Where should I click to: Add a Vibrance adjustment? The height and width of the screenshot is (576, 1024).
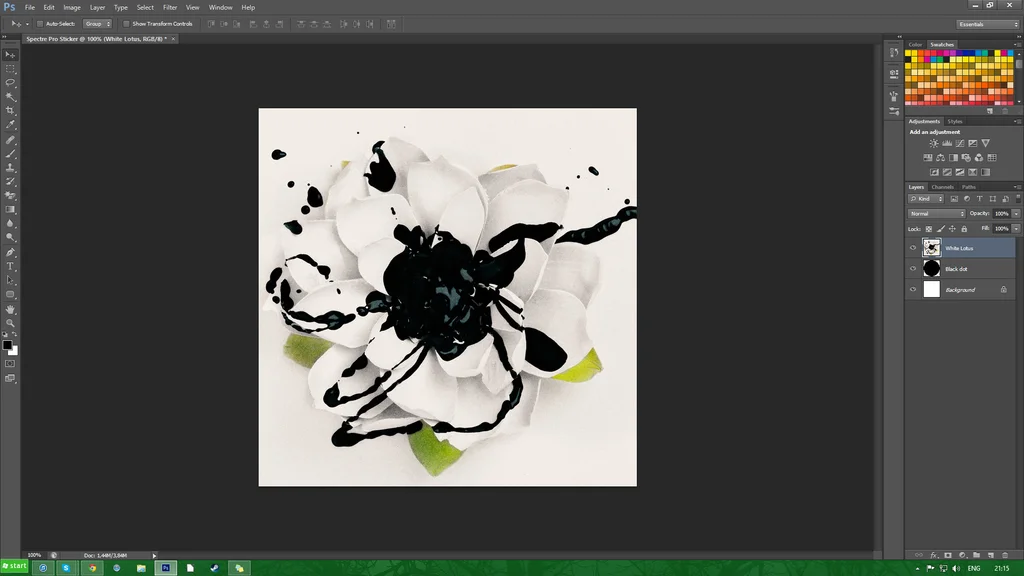click(985, 143)
